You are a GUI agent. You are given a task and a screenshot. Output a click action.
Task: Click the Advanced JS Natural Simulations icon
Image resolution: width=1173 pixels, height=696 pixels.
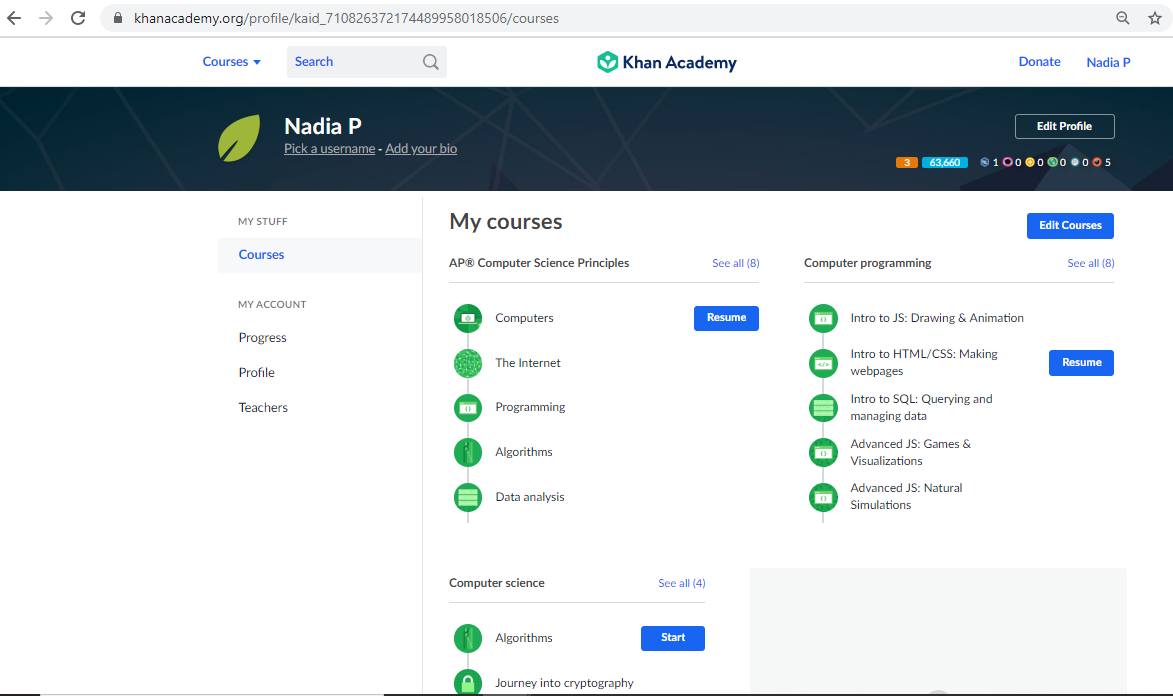coord(824,497)
